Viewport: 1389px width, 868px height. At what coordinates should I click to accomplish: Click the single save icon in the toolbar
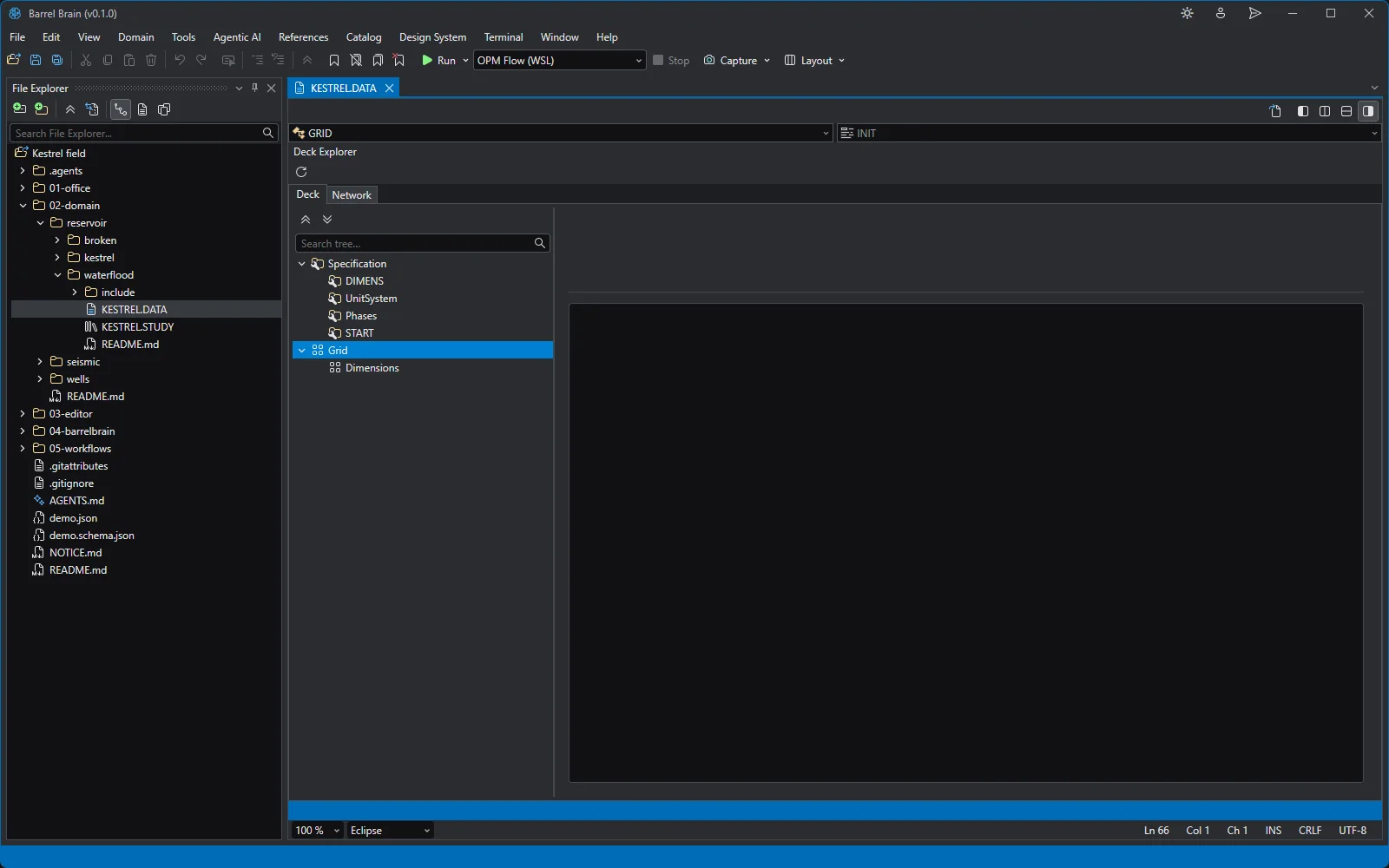tap(36, 60)
